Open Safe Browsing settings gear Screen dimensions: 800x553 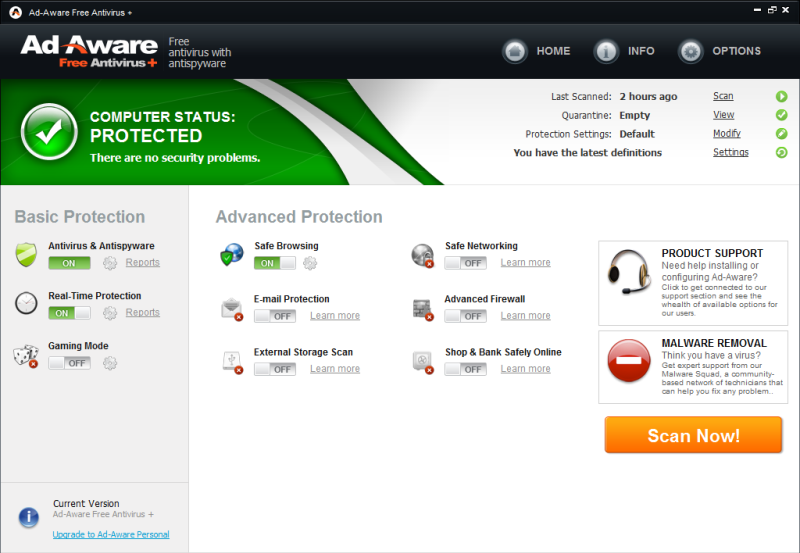coord(310,263)
